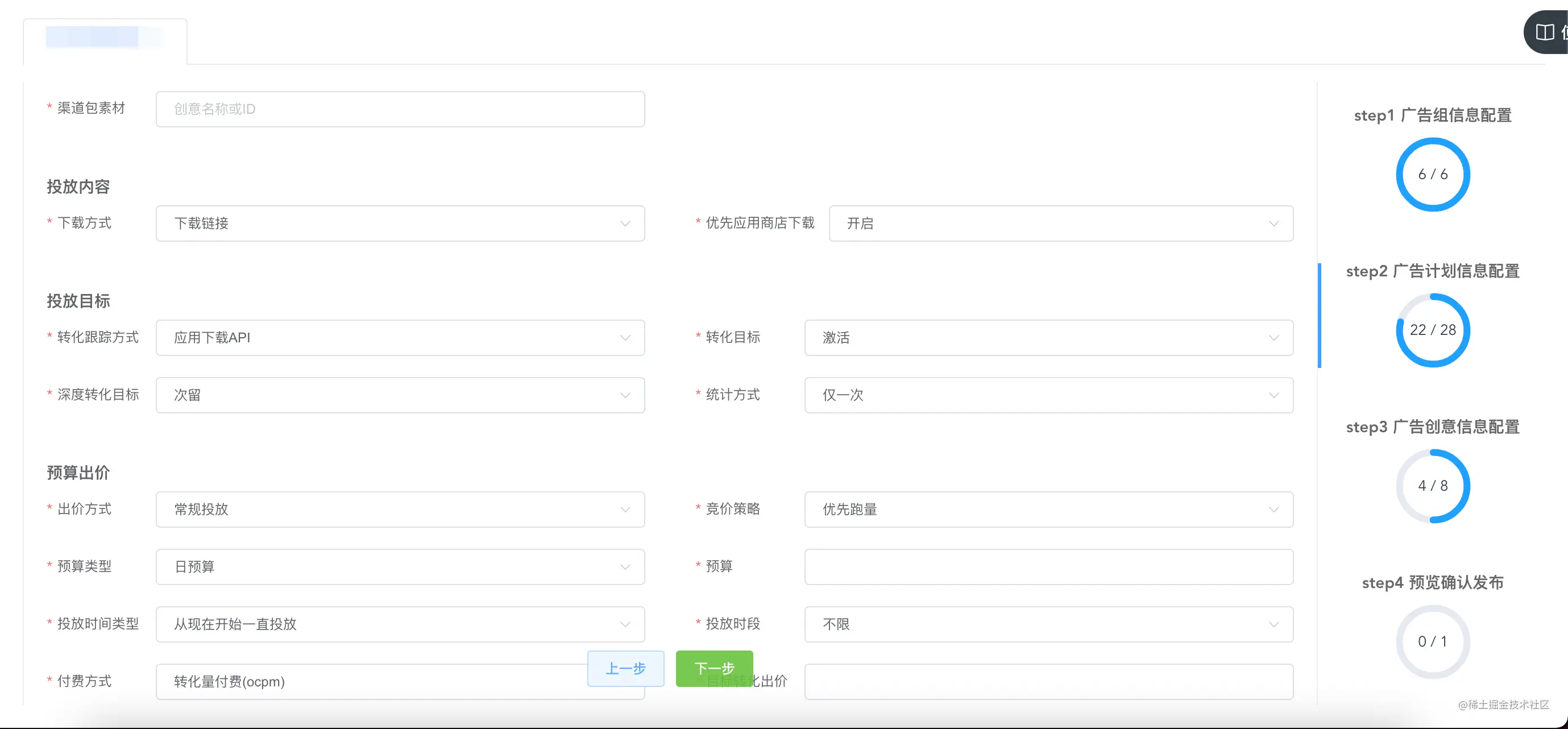Expand the 统计方式 dropdown arrow
1568x729 pixels.
1273,395
